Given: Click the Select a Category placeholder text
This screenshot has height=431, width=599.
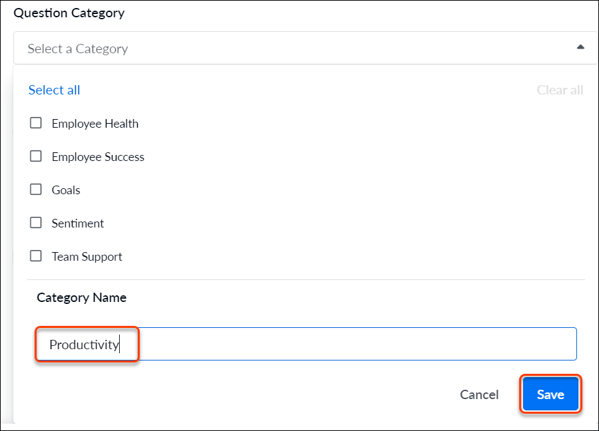Looking at the screenshot, I should click(x=78, y=49).
